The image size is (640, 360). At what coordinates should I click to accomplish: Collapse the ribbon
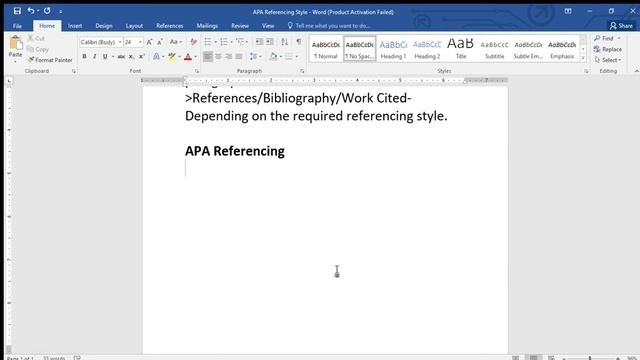tap(636, 71)
